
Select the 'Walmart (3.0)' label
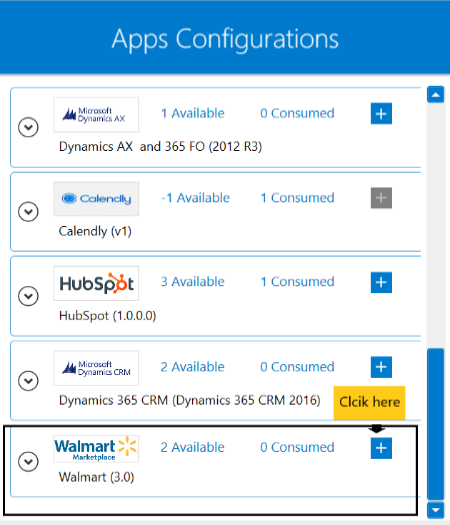point(96,477)
